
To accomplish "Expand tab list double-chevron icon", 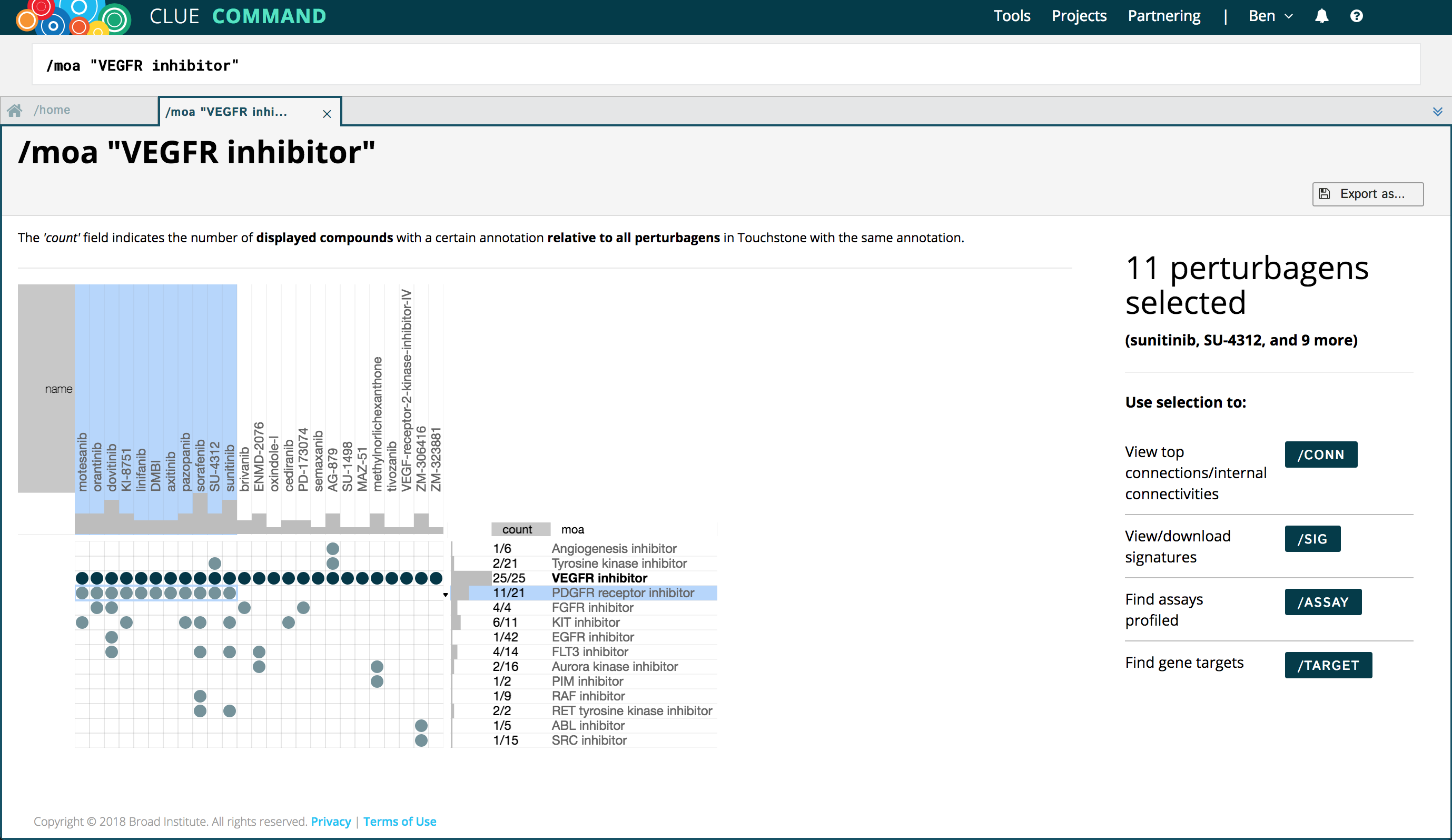I will [x=1438, y=111].
